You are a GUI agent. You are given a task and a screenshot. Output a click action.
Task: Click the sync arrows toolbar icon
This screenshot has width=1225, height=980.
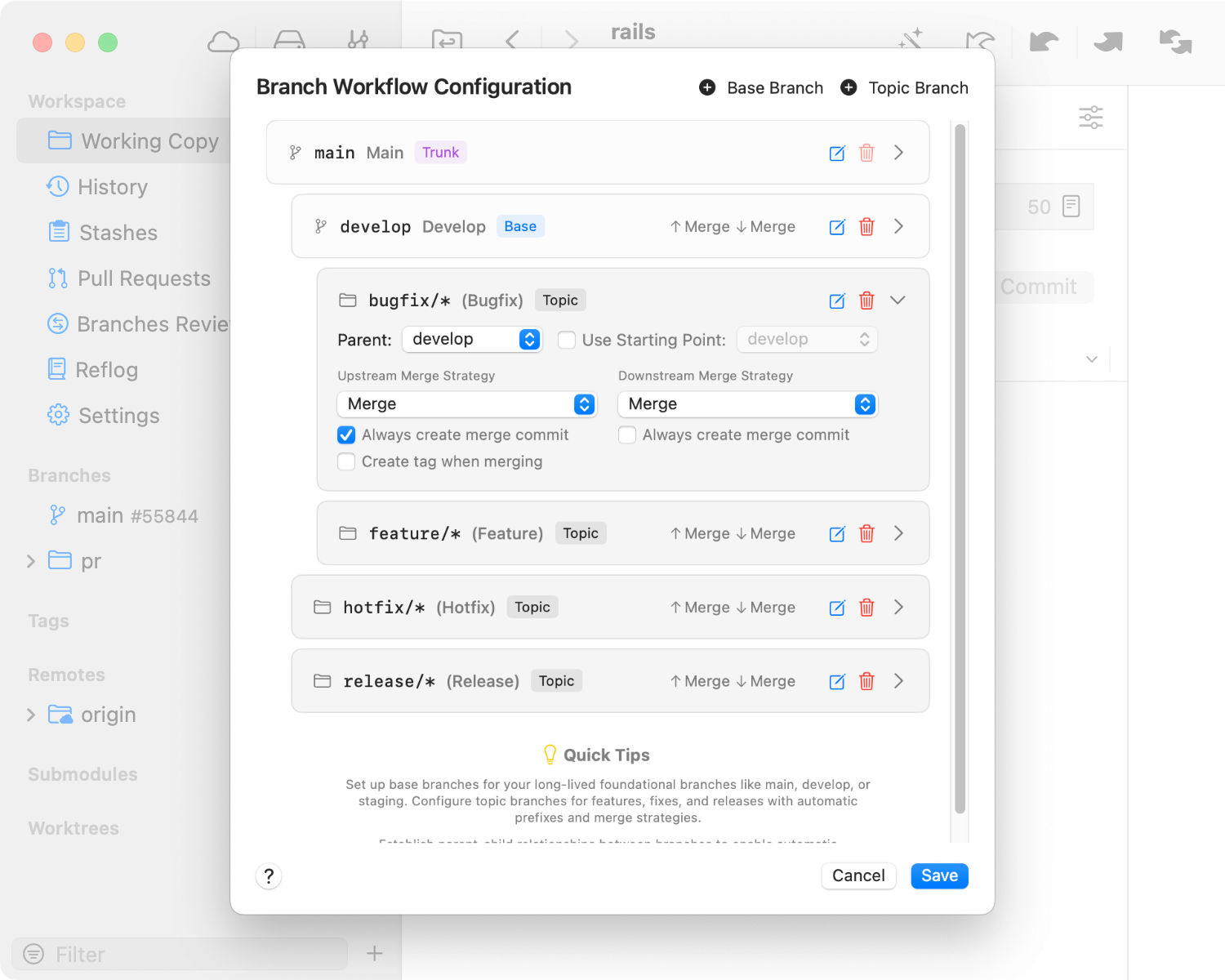1175,41
